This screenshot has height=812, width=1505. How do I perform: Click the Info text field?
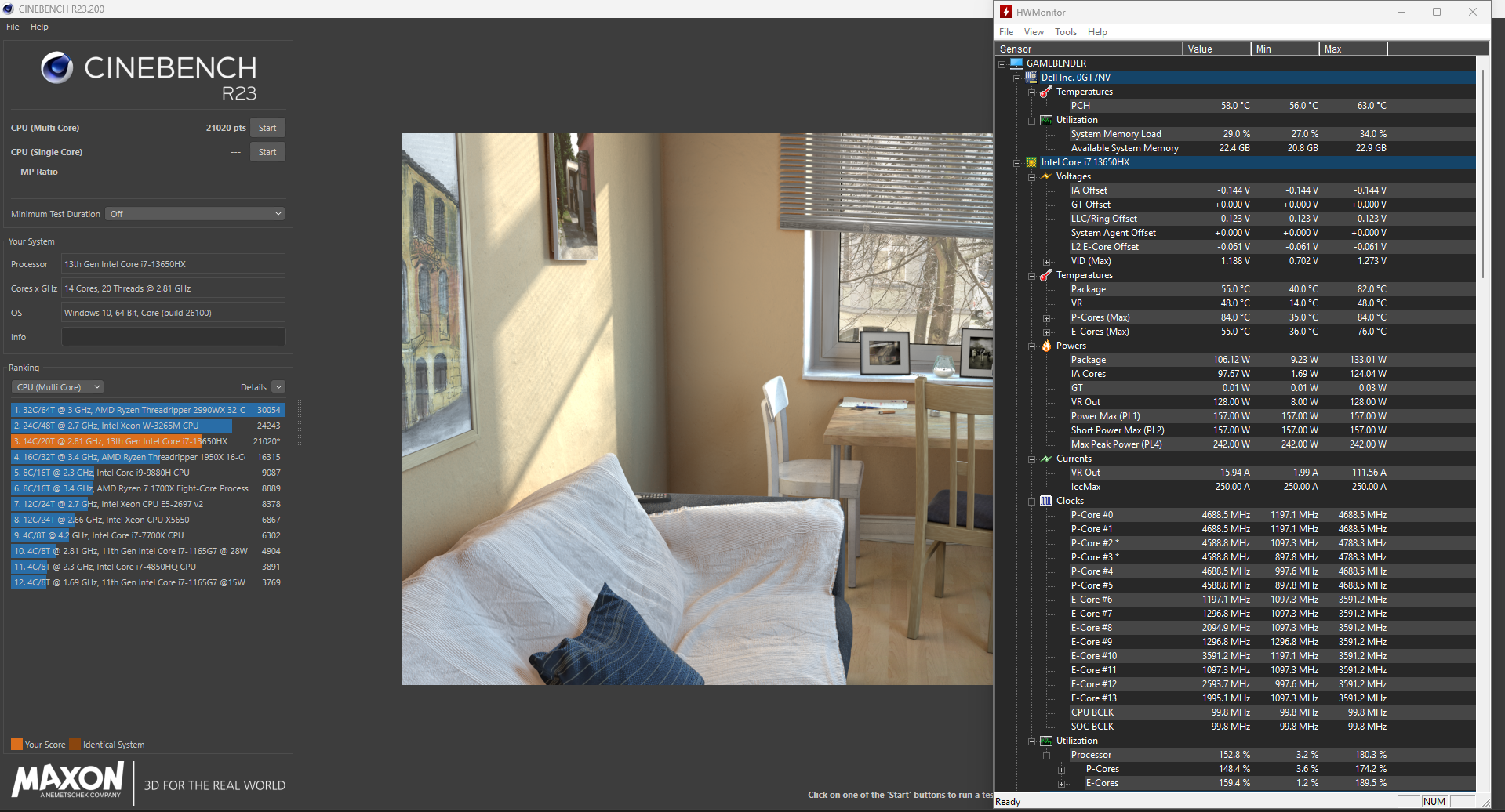[173, 337]
